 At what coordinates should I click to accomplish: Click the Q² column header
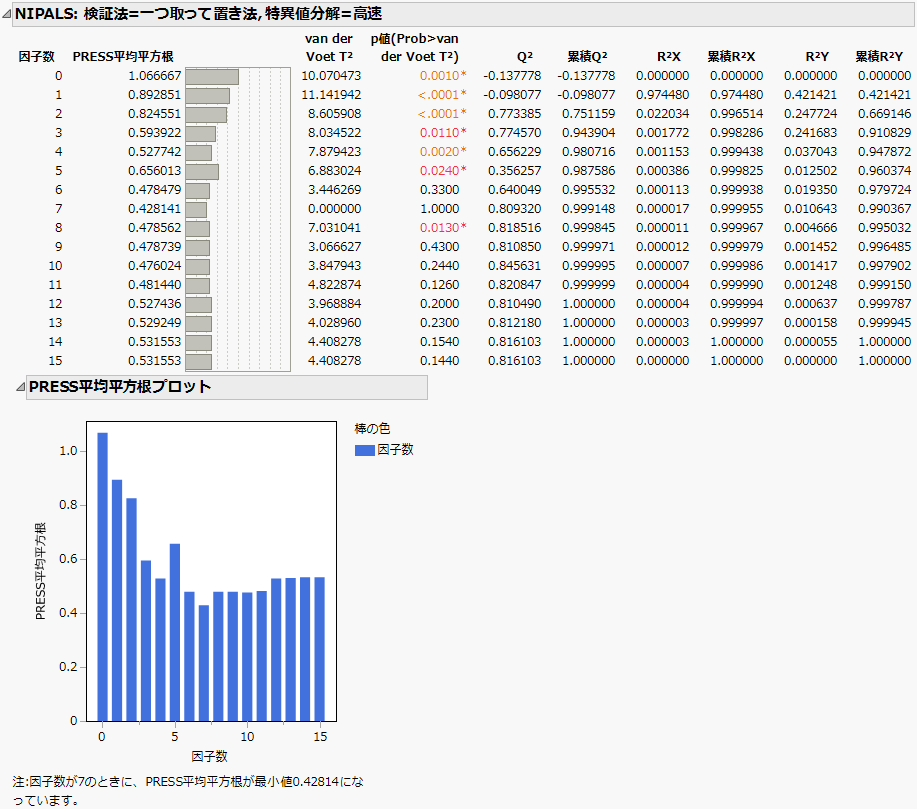[525, 57]
